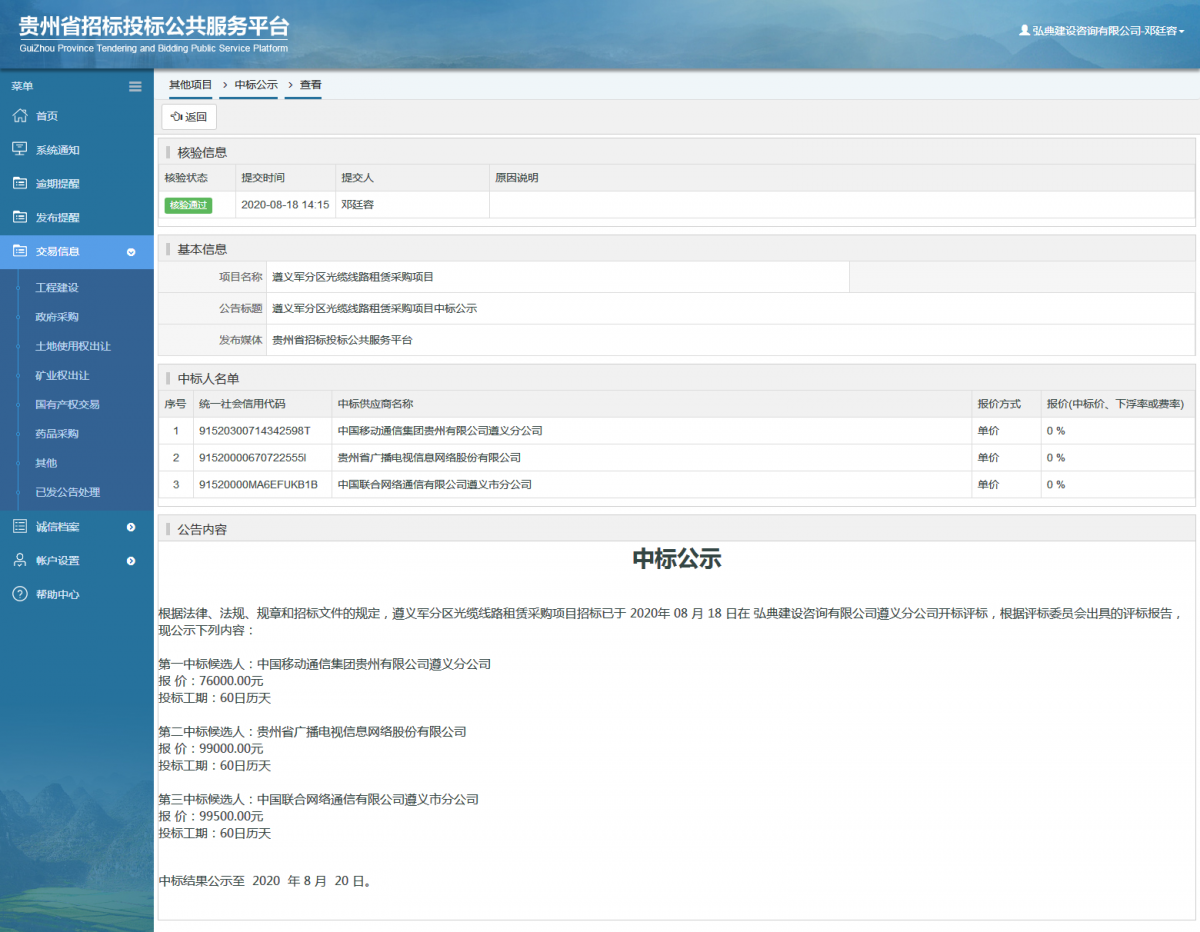Select 其他 submenu item

click(x=46, y=463)
